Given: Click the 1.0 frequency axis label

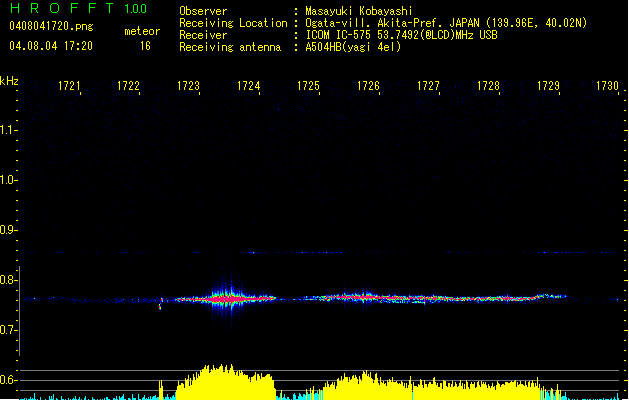Looking at the screenshot, I should 9,180.
